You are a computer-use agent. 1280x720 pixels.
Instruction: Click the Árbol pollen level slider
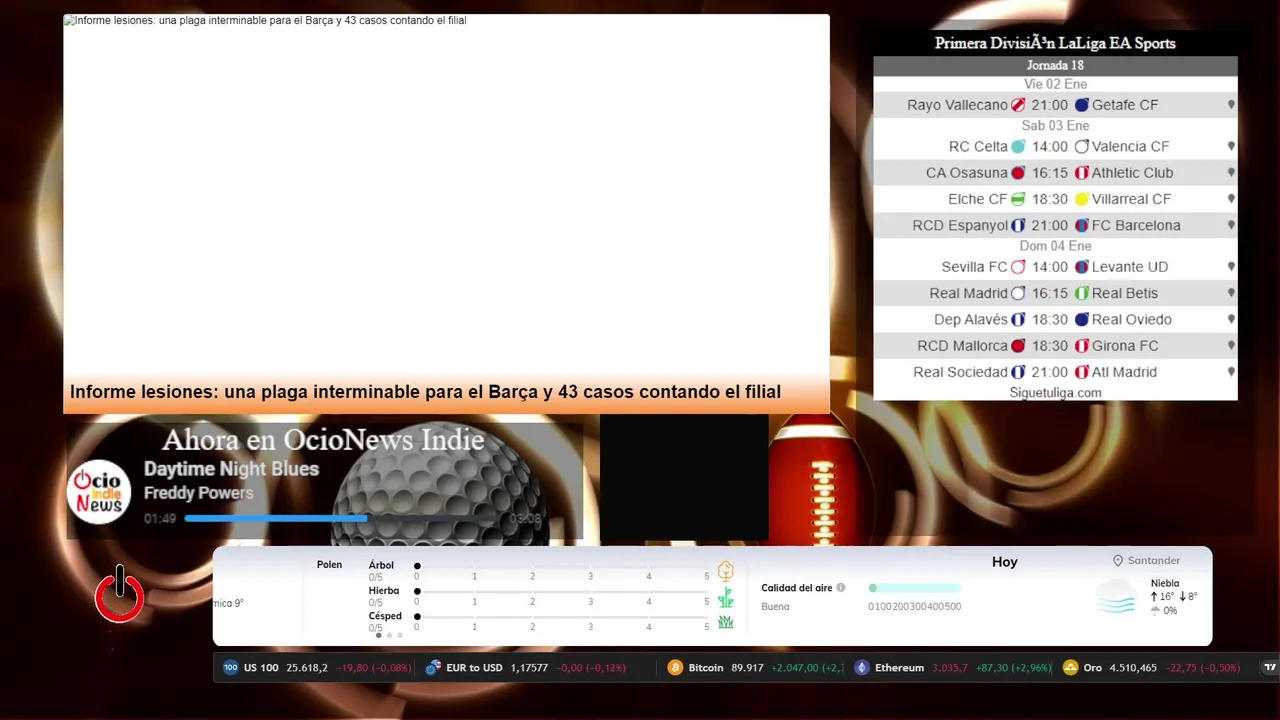(x=562, y=566)
